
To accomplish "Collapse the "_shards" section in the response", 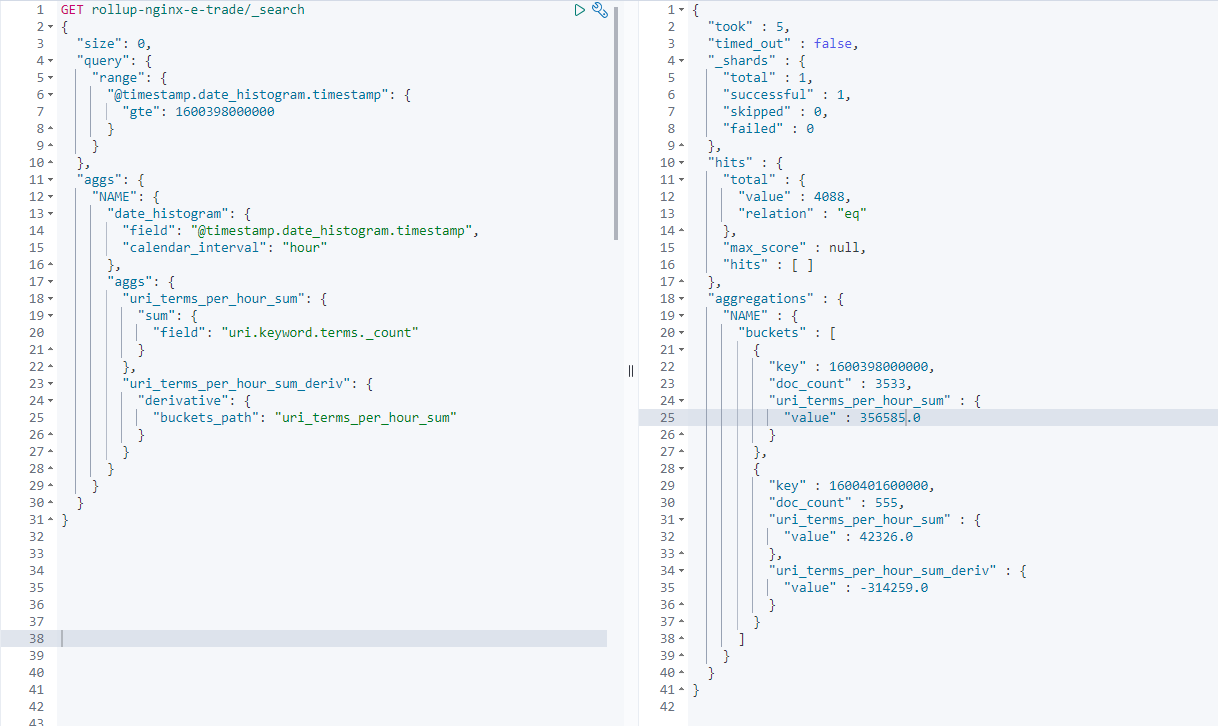I will (x=681, y=61).
